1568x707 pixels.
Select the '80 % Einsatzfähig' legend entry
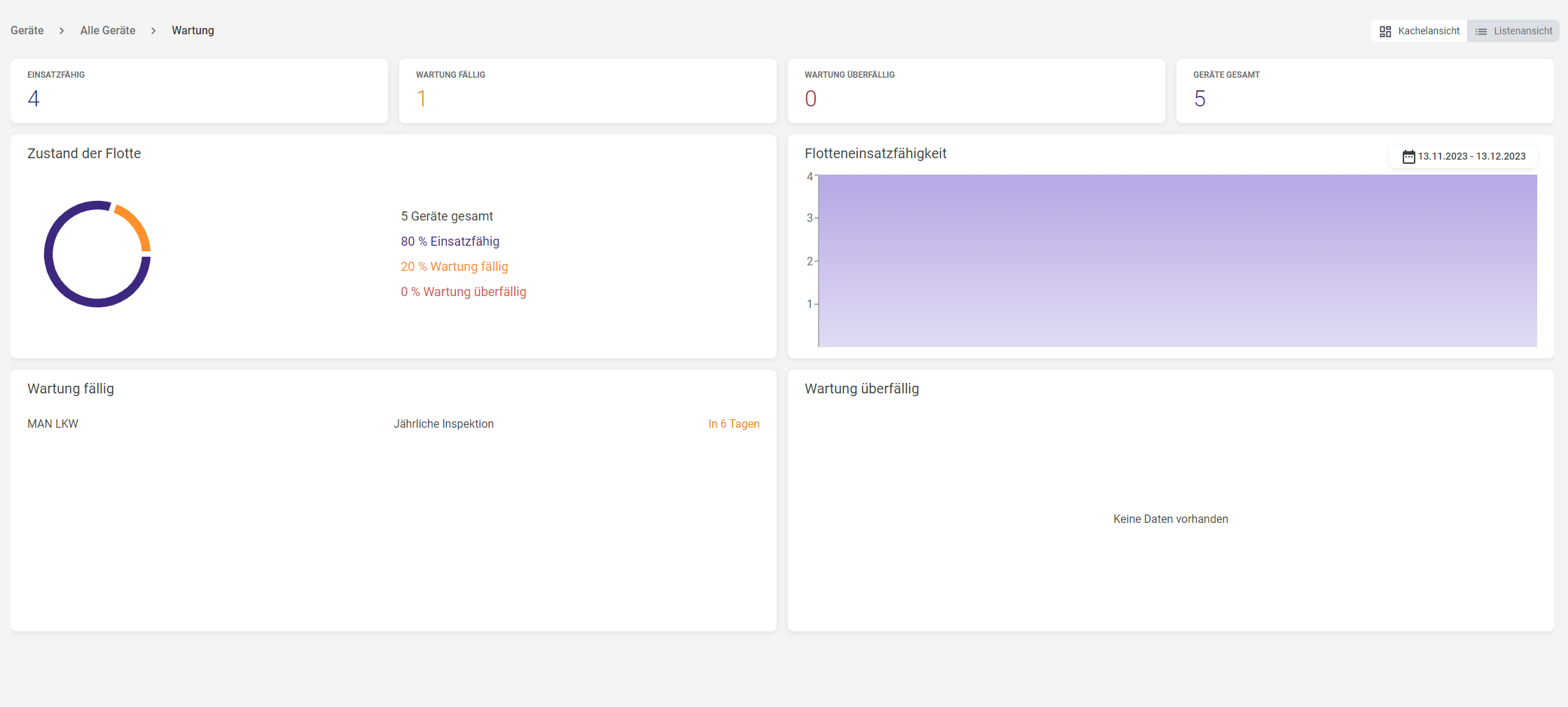tap(450, 241)
